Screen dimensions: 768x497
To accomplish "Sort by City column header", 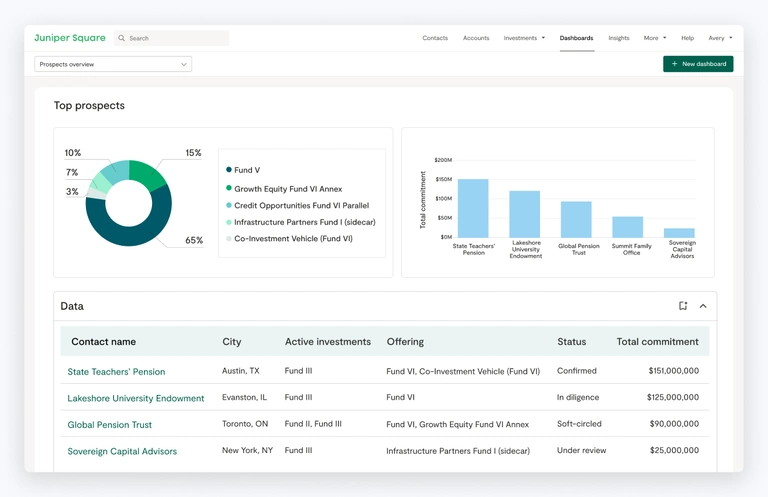I will 232,342.
